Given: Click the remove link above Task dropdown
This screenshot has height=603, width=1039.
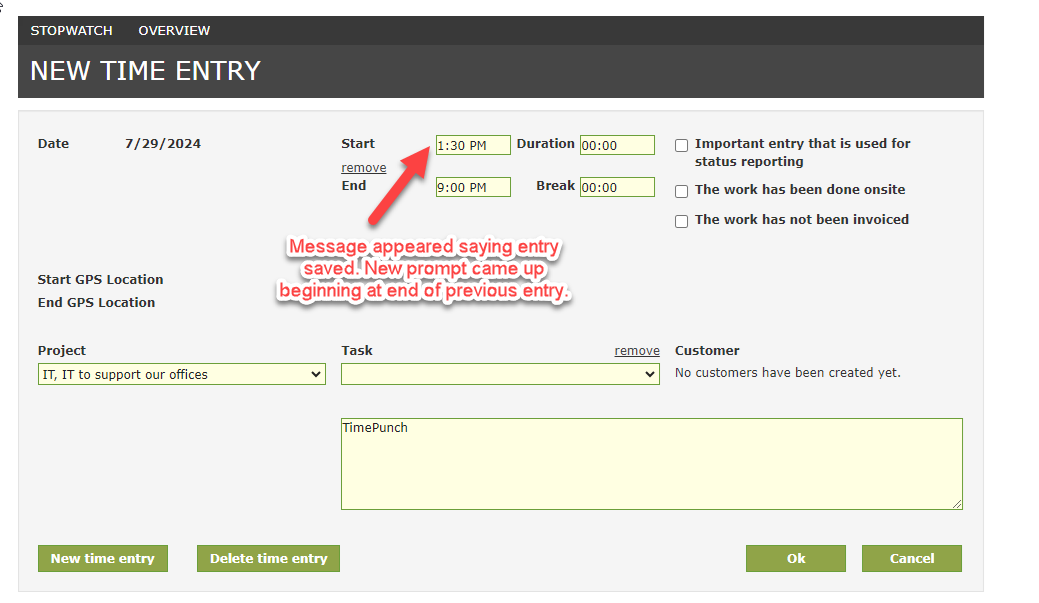Looking at the screenshot, I should [x=636, y=351].
